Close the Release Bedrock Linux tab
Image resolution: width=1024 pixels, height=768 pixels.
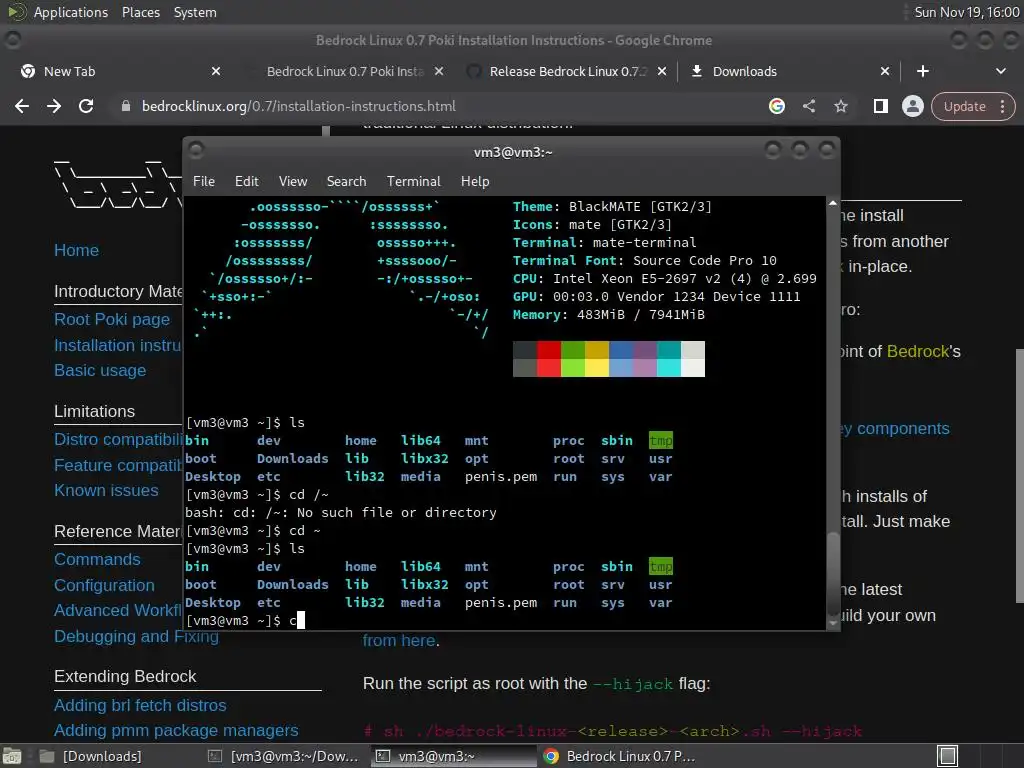(662, 71)
